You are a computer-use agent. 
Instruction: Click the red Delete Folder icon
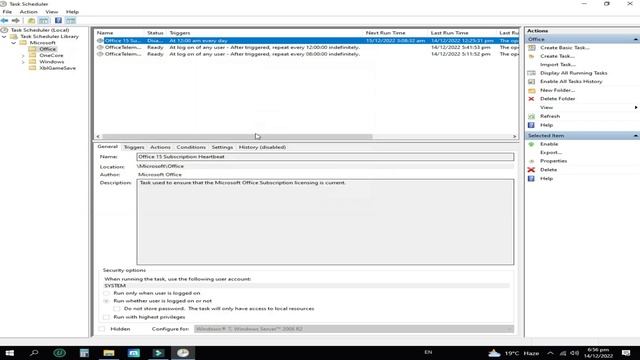(531, 99)
